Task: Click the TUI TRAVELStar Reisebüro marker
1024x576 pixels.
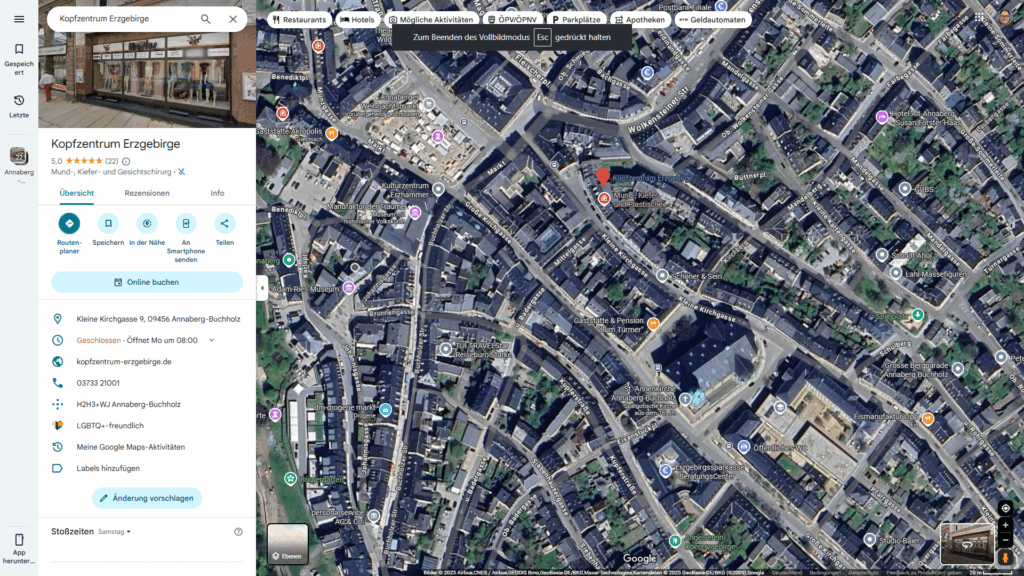Action: point(445,349)
